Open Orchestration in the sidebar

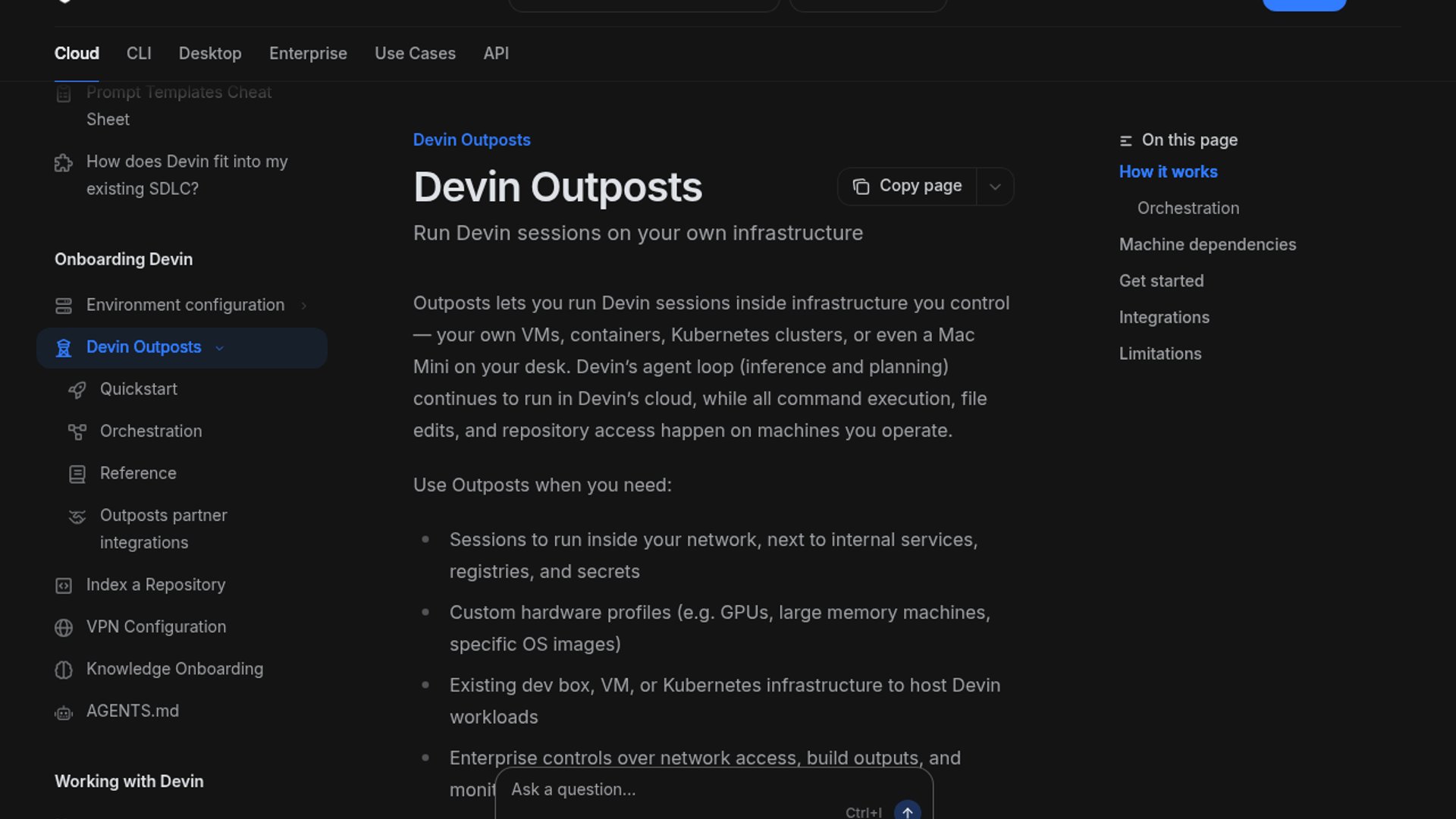[x=151, y=431]
